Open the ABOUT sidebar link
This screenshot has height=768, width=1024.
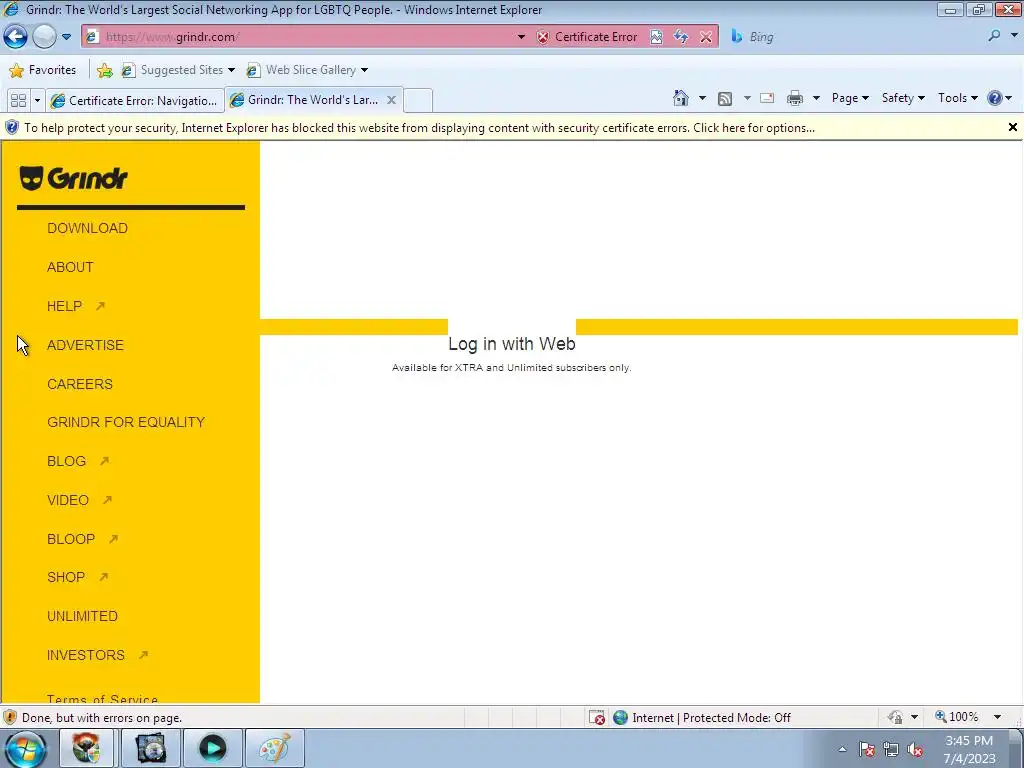[70, 267]
